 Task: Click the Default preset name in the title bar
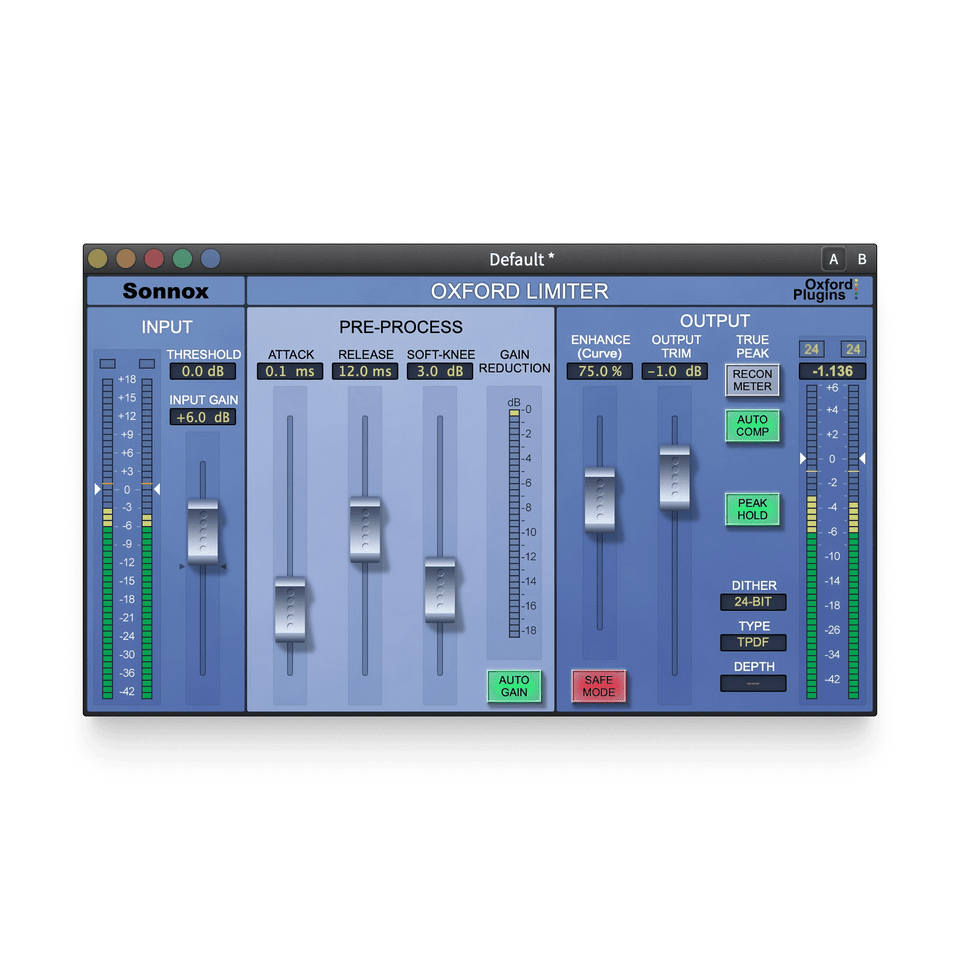click(x=521, y=258)
